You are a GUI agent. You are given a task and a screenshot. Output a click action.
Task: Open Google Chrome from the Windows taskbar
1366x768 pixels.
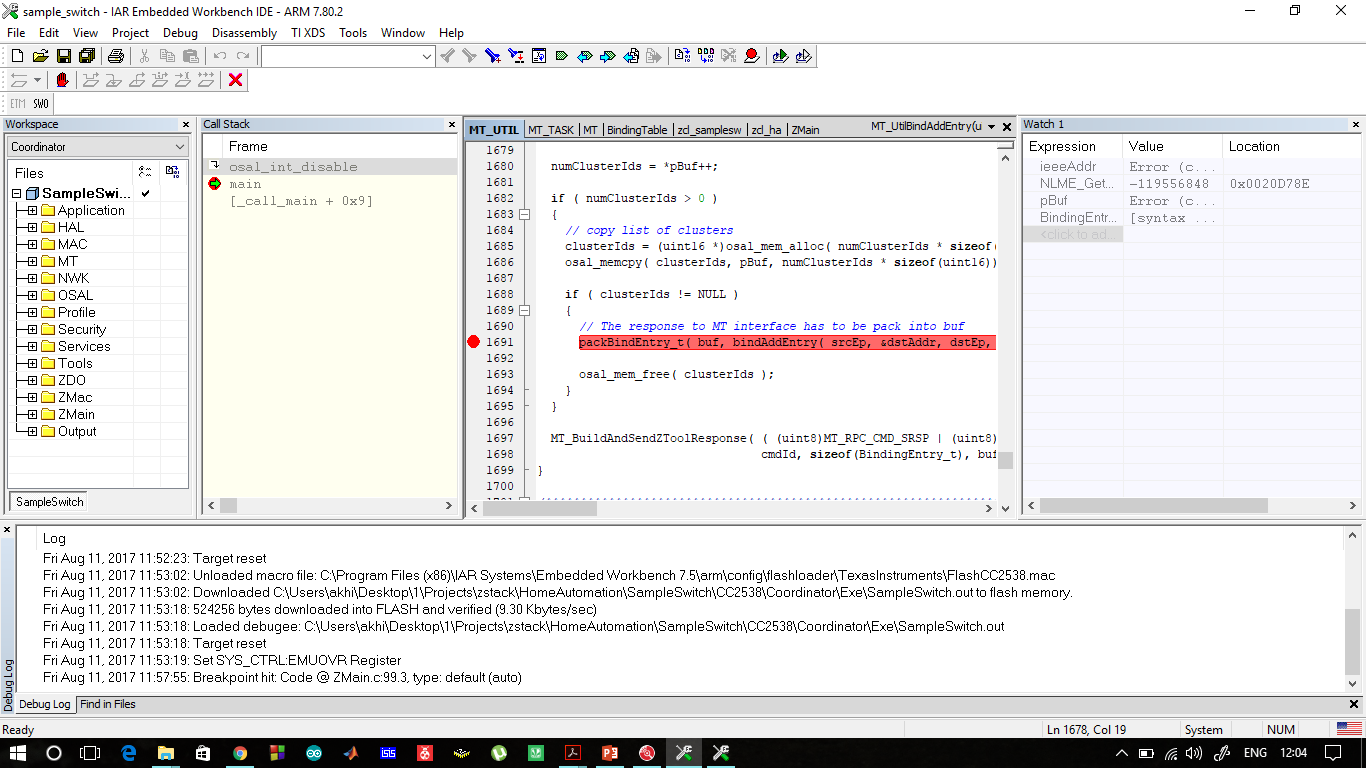click(x=240, y=753)
